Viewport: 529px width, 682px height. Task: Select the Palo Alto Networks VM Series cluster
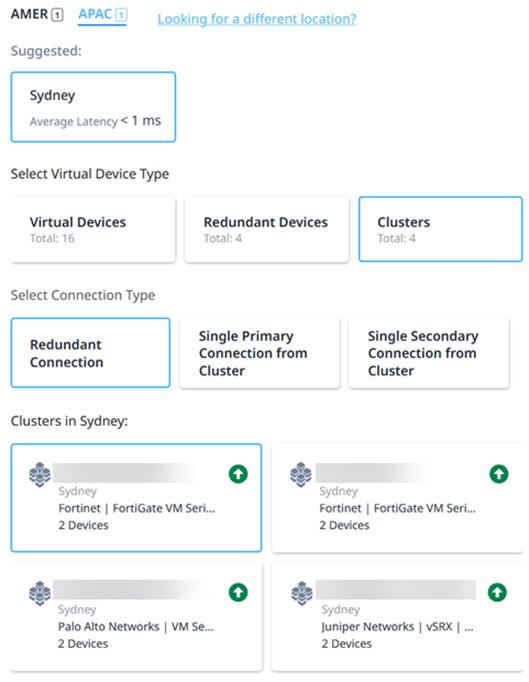pos(136,617)
